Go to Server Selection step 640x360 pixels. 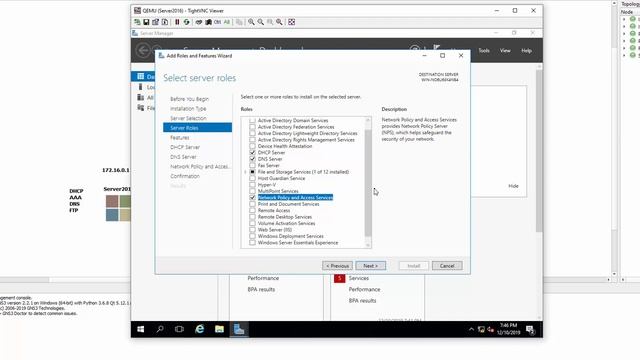[188, 118]
